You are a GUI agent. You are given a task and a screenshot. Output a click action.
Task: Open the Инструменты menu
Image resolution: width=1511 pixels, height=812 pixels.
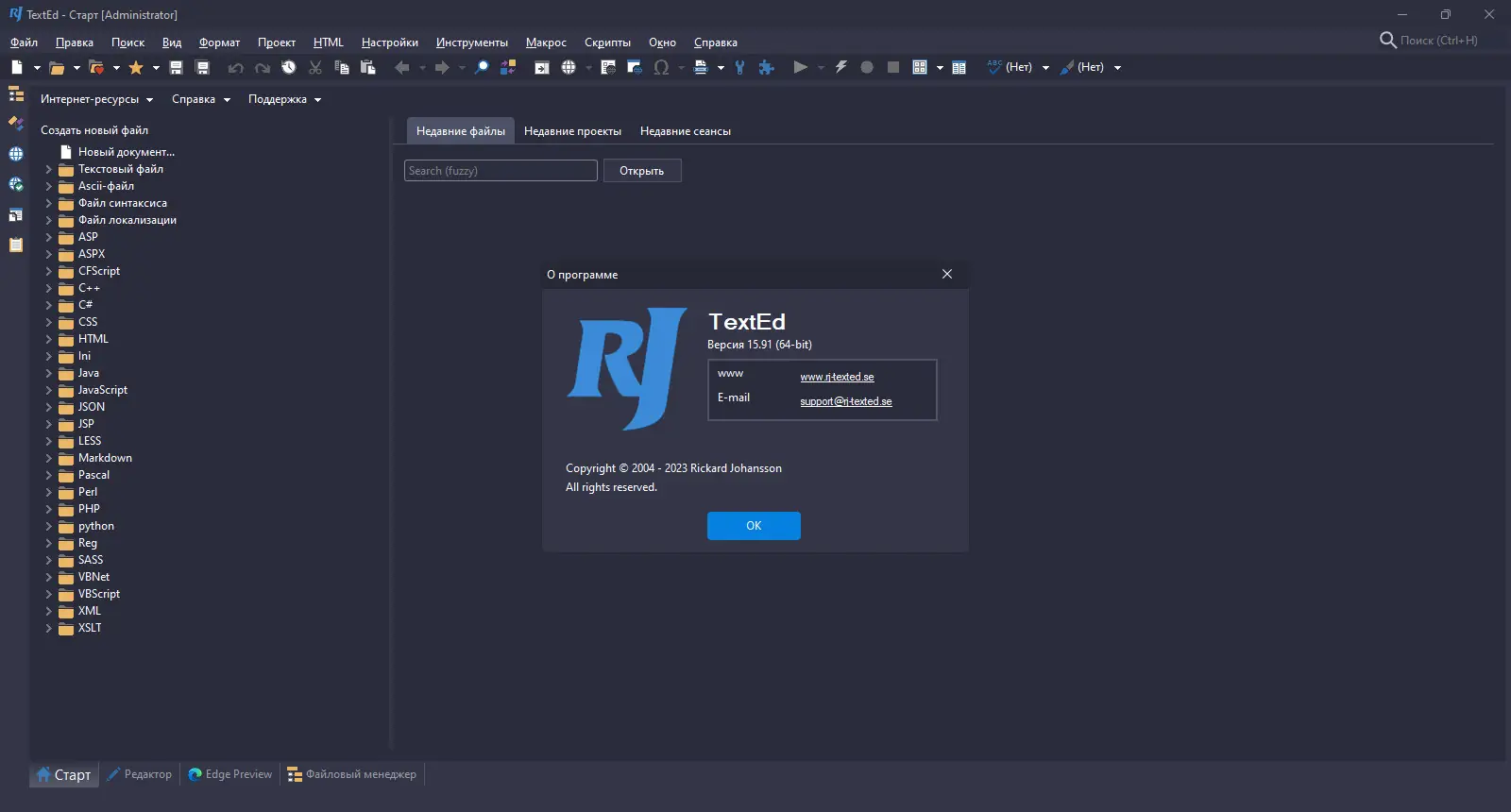[472, 42]
